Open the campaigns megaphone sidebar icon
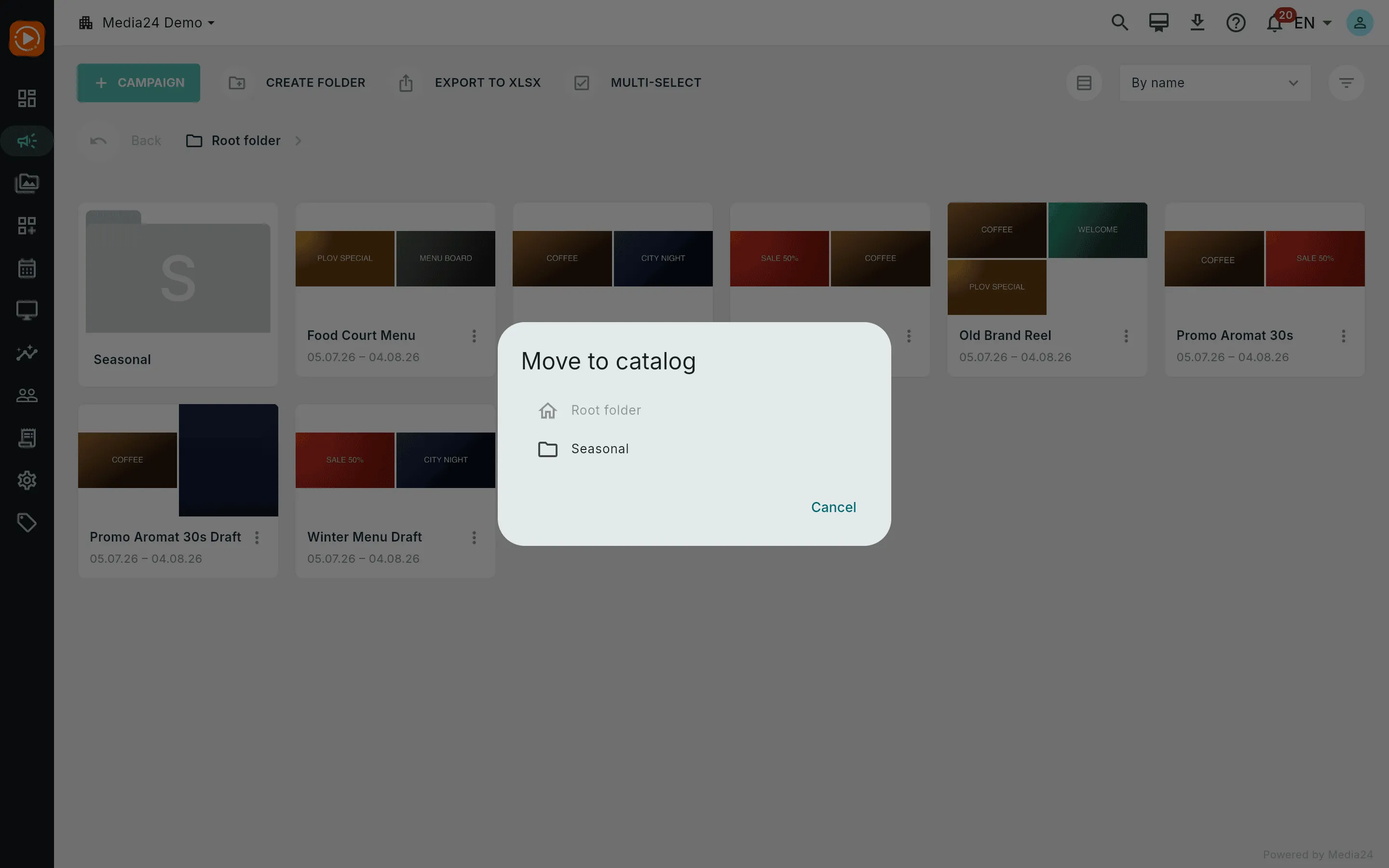 pos(27,141)
